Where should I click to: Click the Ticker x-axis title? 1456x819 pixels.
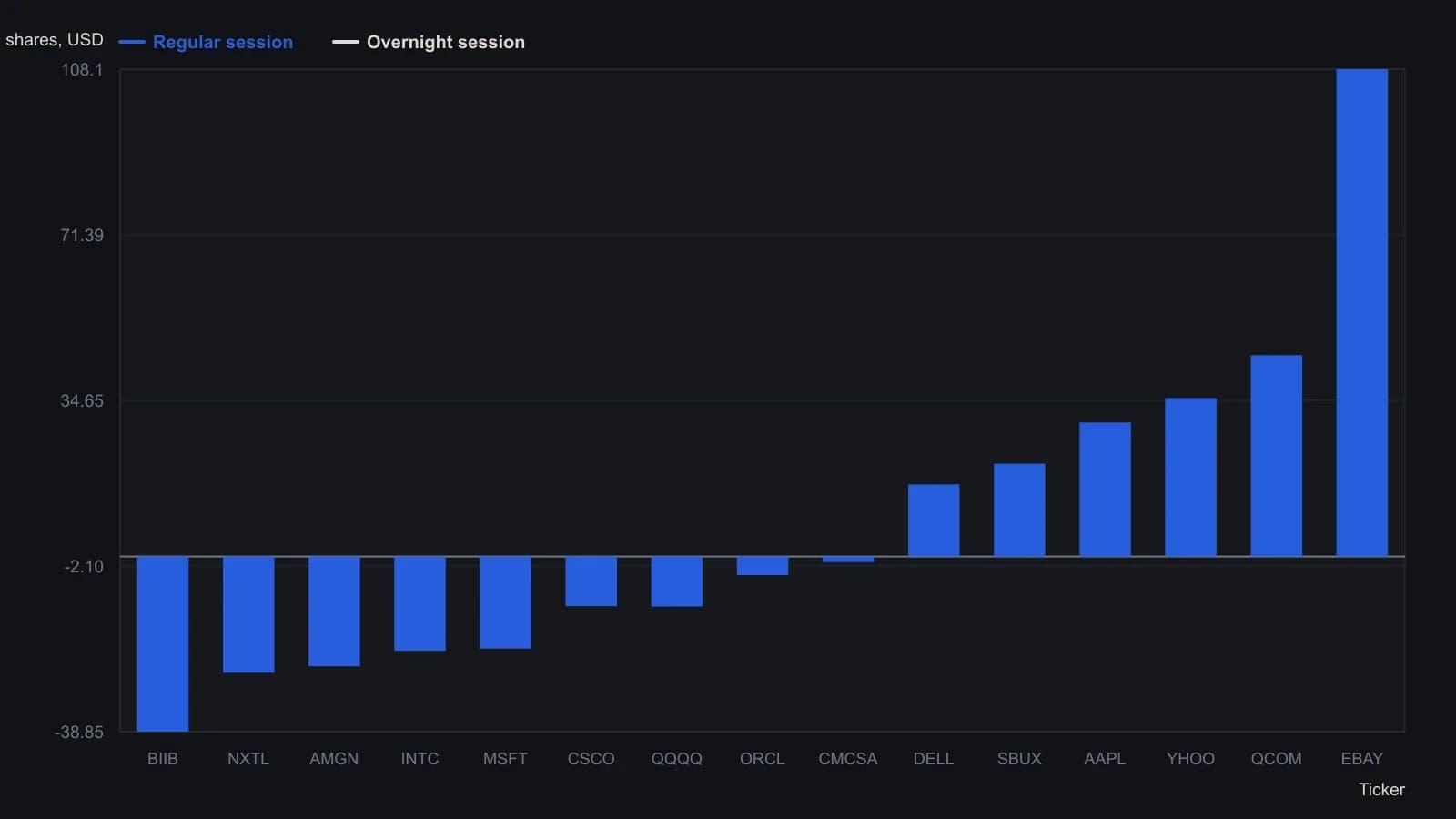click(1381, 790)
